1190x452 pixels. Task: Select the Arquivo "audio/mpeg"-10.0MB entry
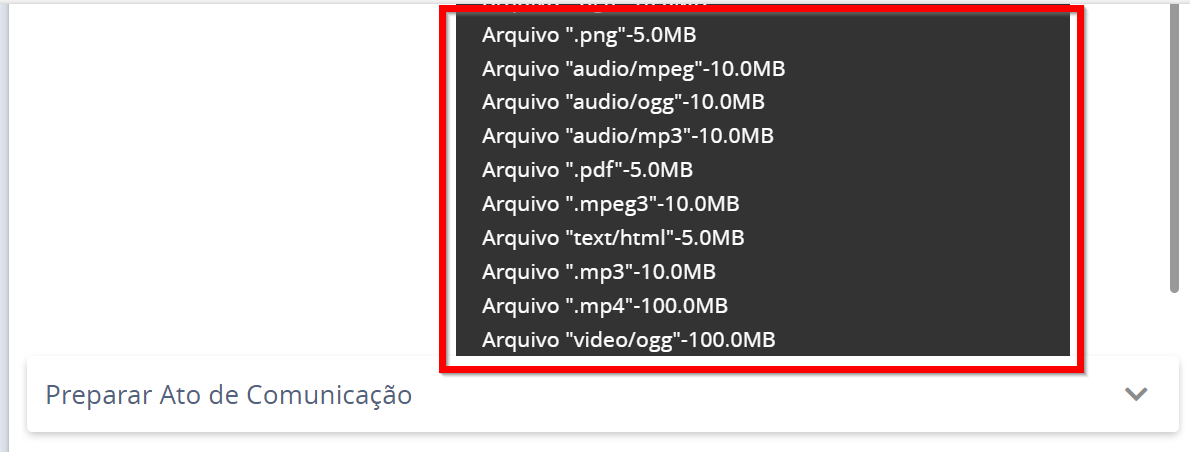pos(634,69)
